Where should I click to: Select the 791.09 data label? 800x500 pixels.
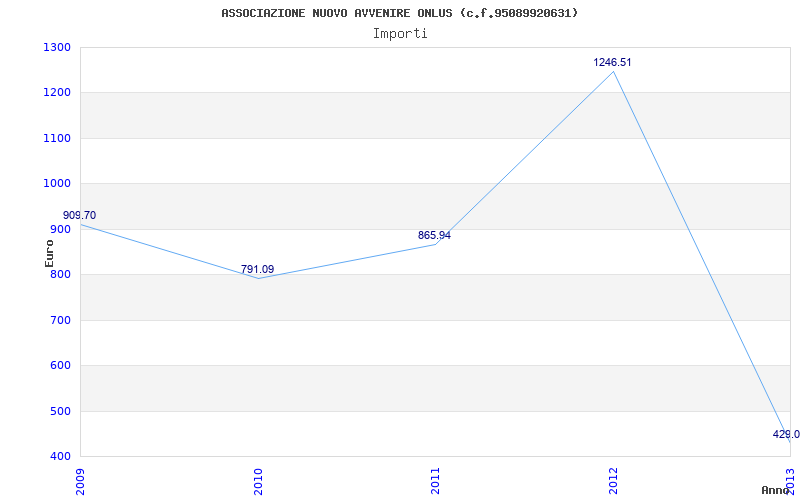[257, 269]
